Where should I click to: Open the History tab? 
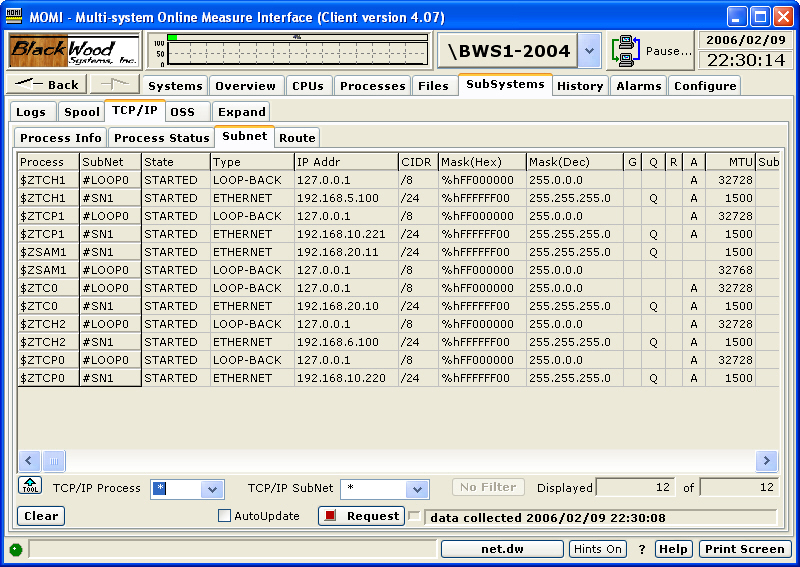click(x=580, y=86)
